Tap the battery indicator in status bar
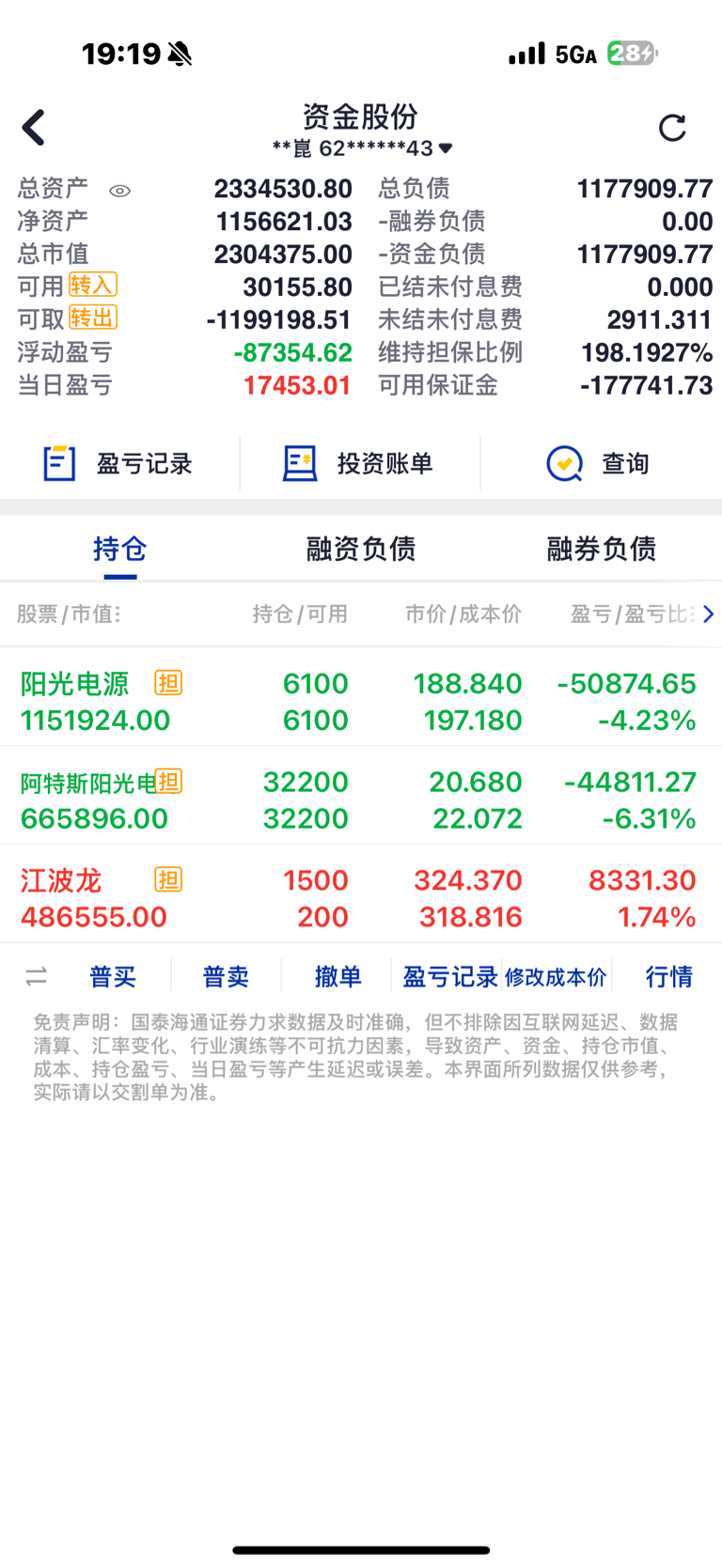The height and width of the screenshot is (1568, 722). 633,54
